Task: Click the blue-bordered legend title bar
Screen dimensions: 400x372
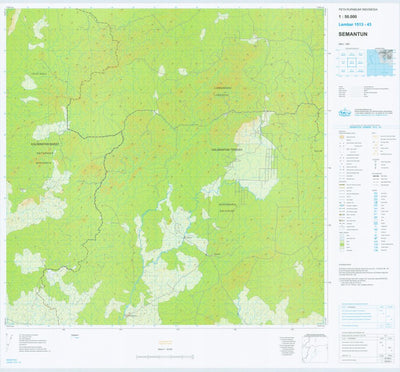Action: [366, 127]
